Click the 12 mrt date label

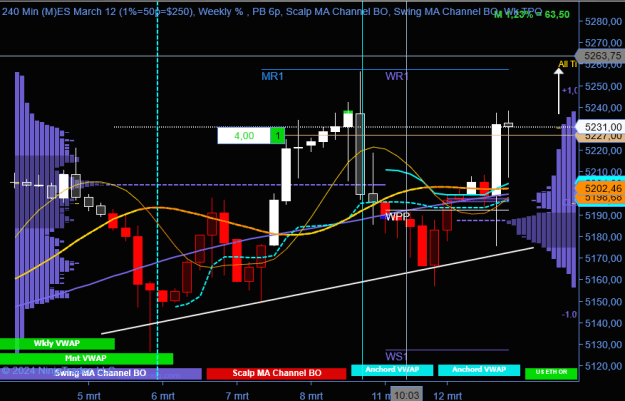click(447, 396)
